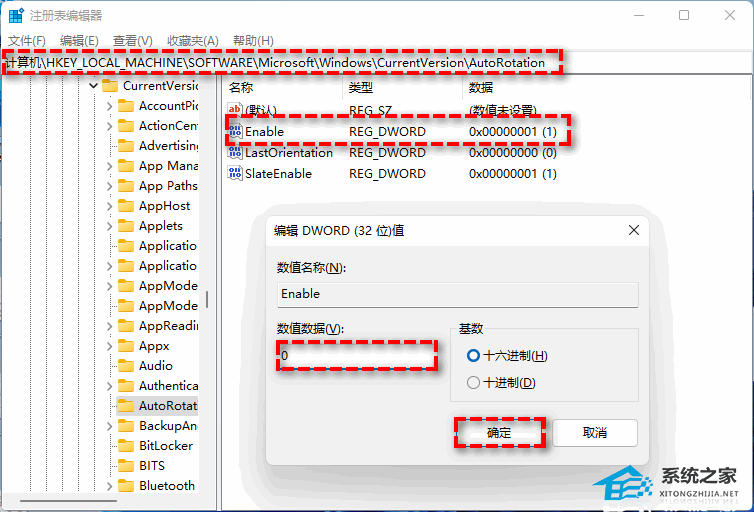Maximize the Registry Editor window

coord(684,15)
